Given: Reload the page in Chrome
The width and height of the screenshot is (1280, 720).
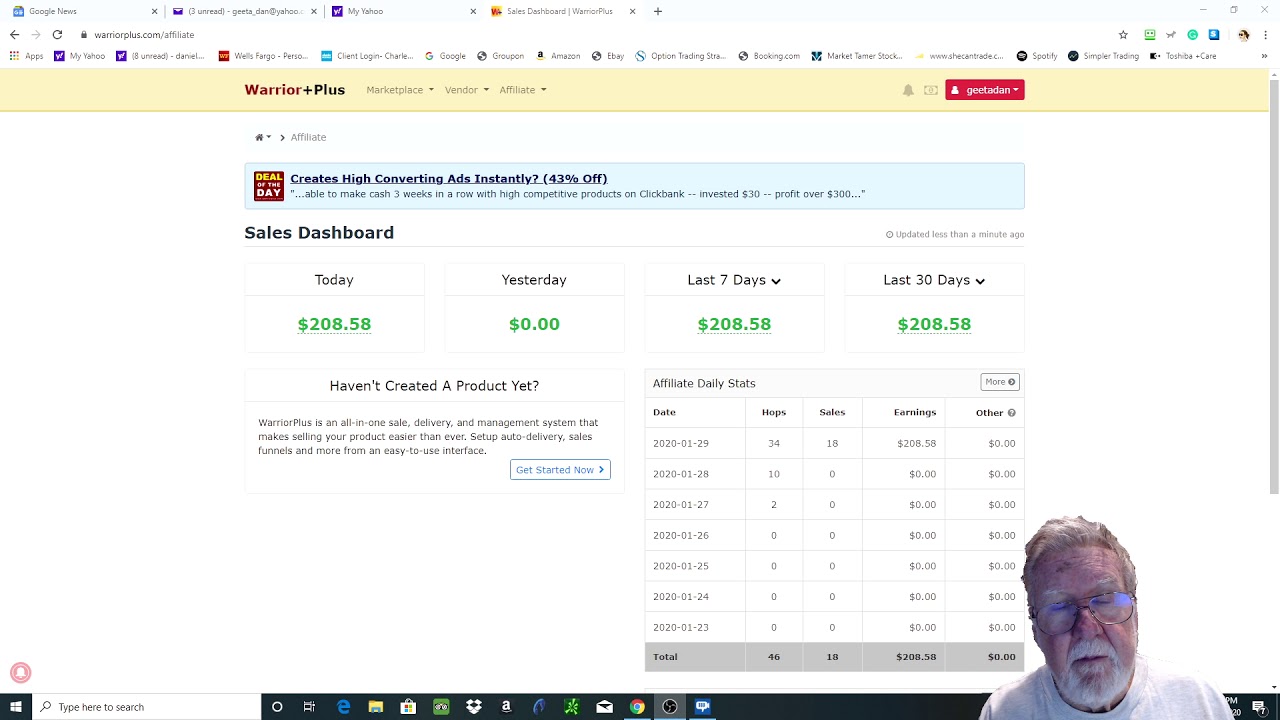Looking at the screenshot, I should [x=57, y=34].
